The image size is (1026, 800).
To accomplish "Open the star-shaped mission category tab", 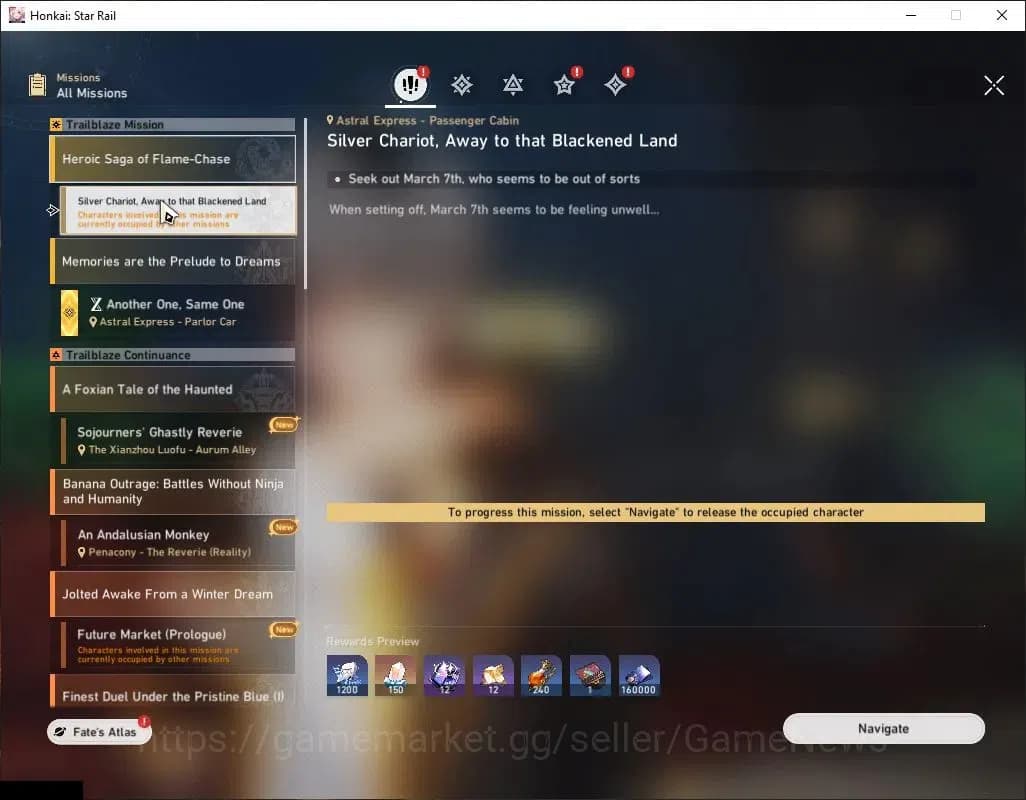I will click(564, 85).
